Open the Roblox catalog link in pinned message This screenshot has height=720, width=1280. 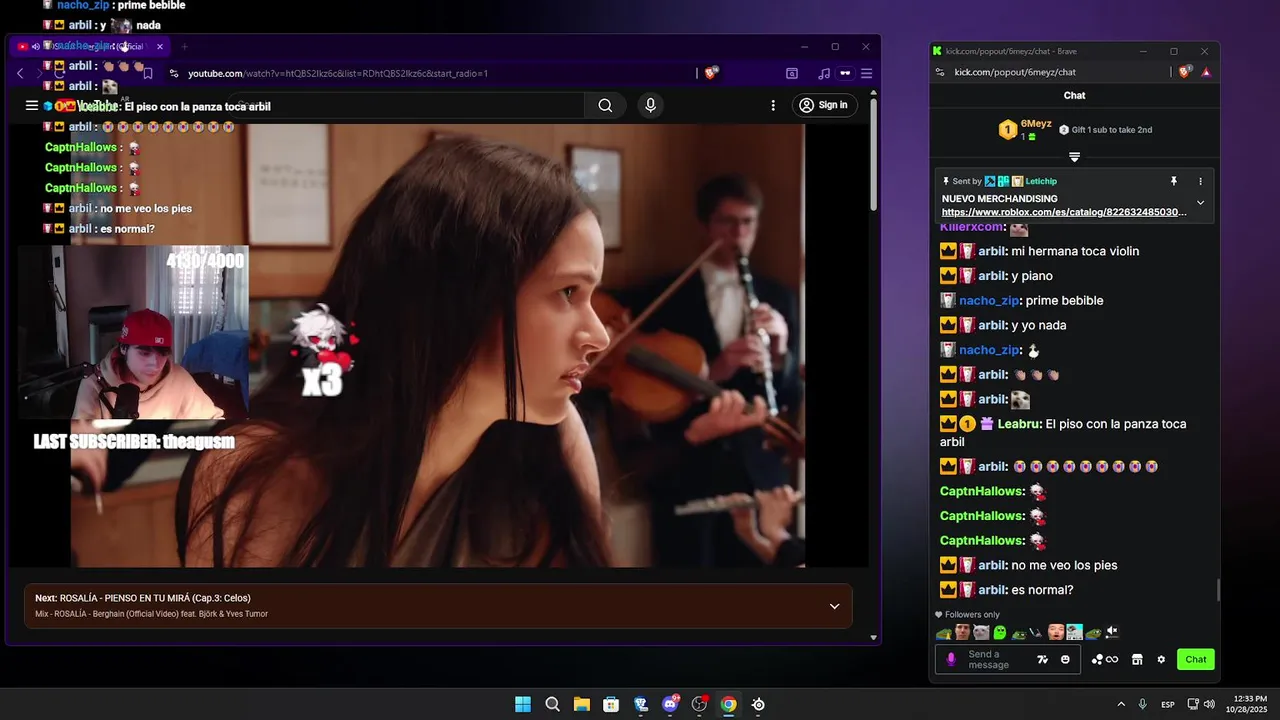1065,212
